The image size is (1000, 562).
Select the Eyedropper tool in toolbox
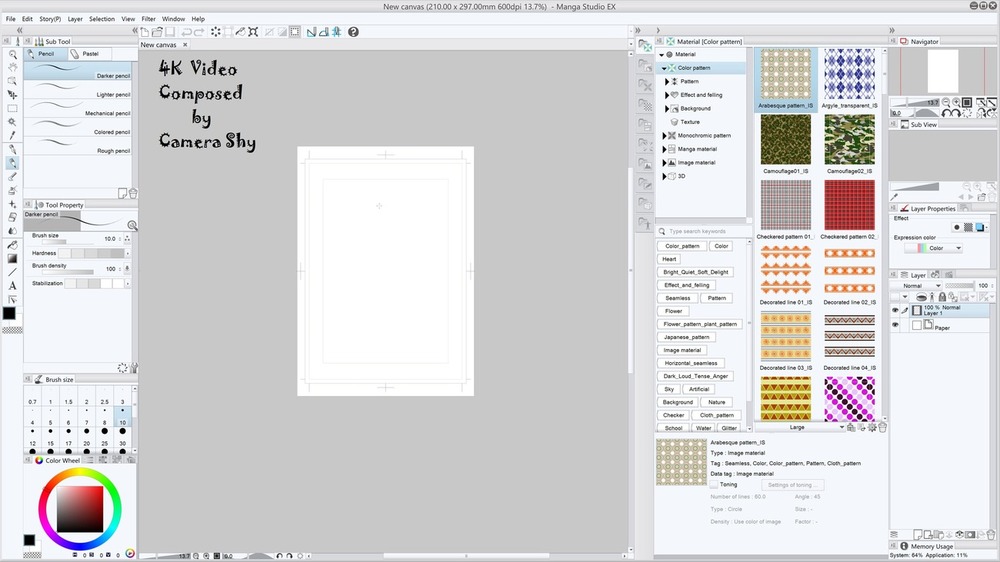12,135
